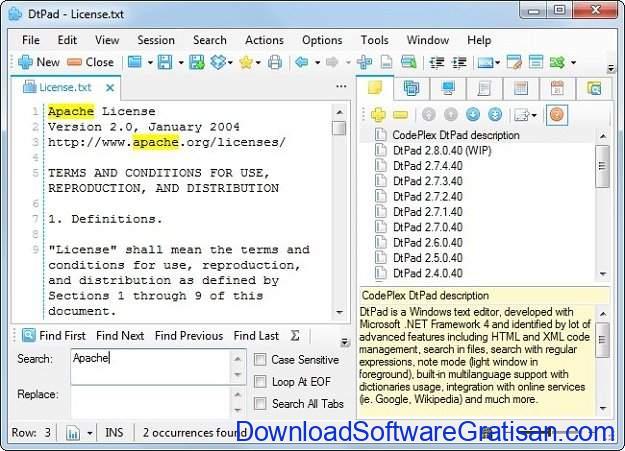
Task: Open the Tools menu
Action: click(374, 40)
